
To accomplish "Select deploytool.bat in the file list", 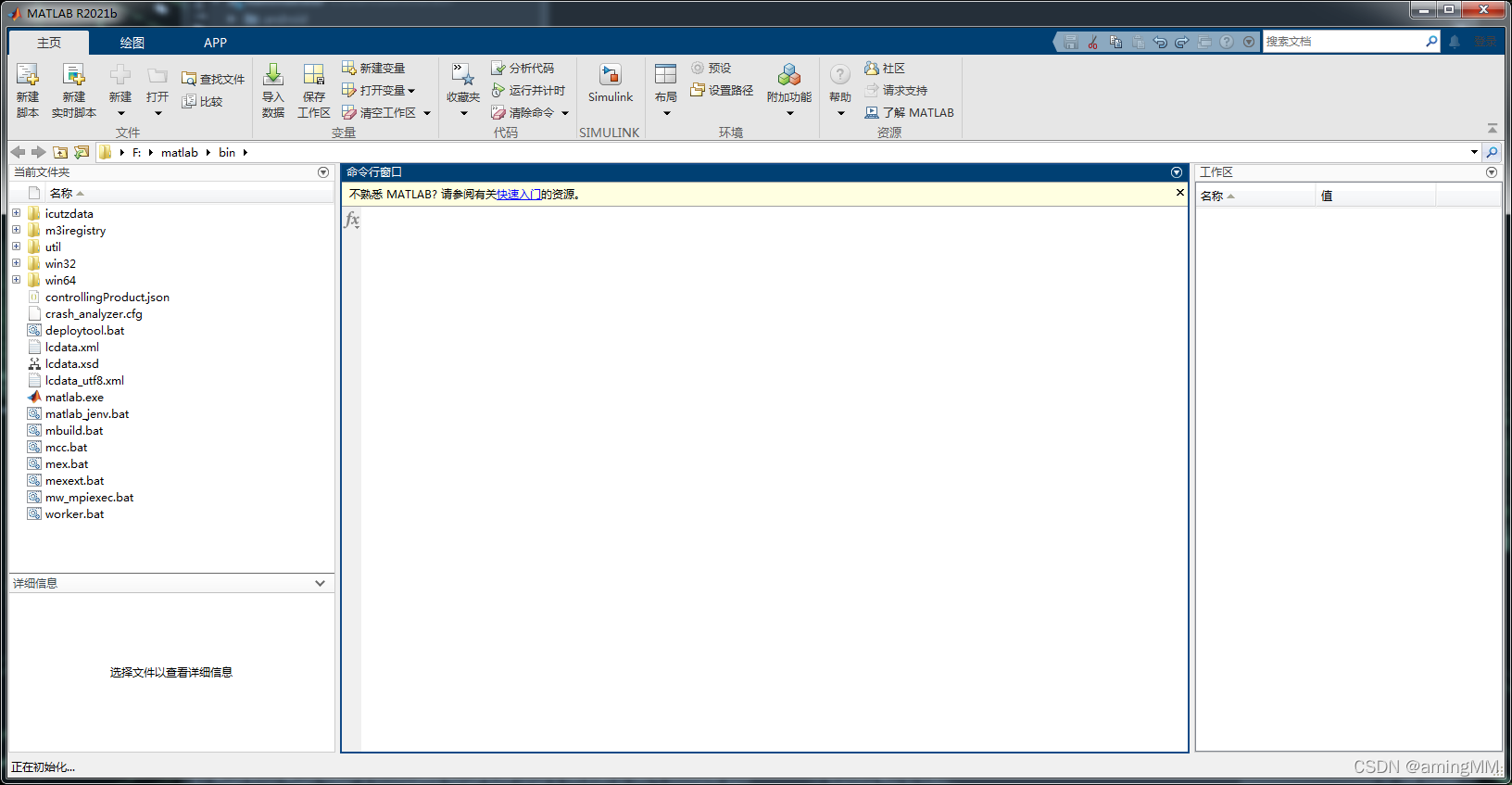I will pyautogui.click(x=84, y=331).
